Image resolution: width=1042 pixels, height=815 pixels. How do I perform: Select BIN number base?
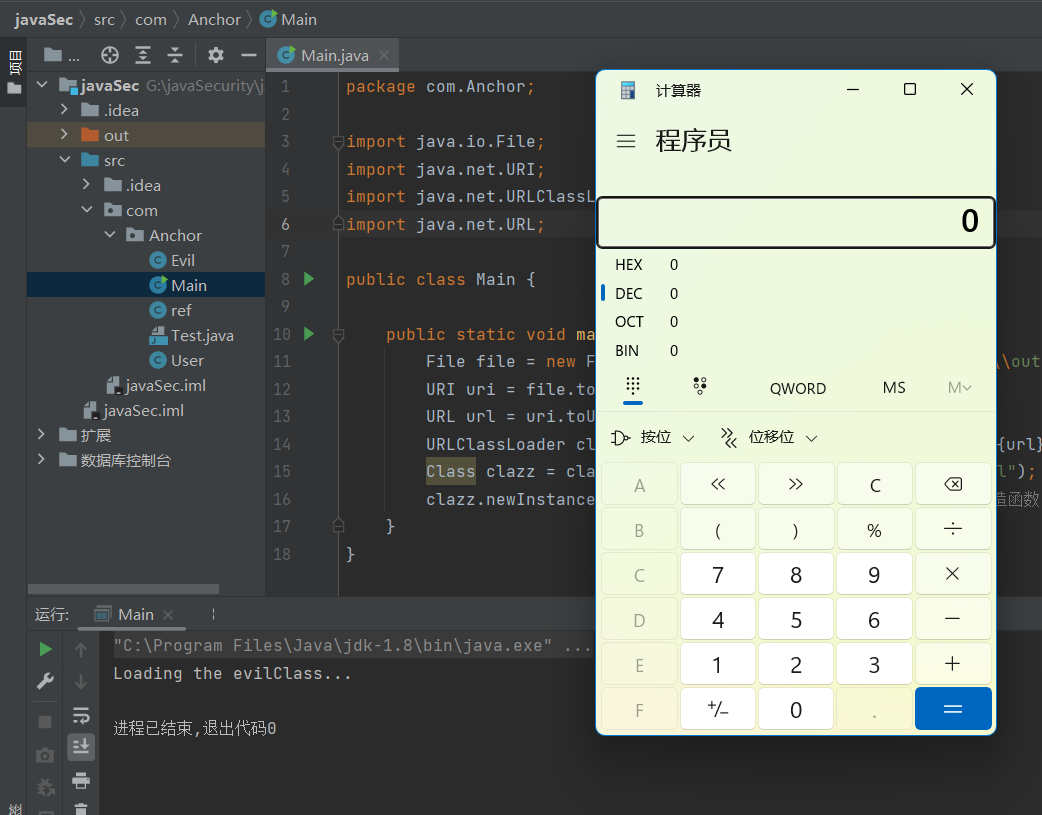coord(796,350)
